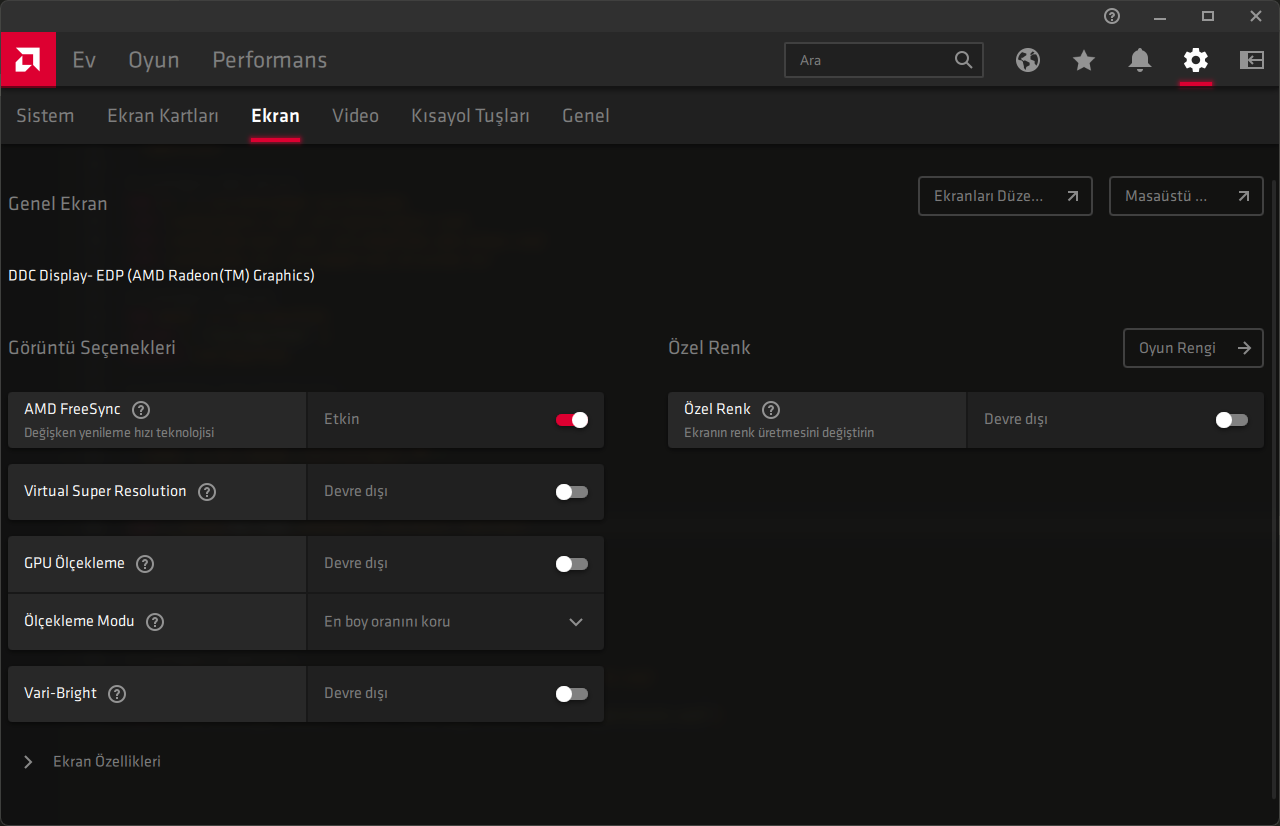The image size is (1280, 826).
Task: Click the search magnifier icon
Action: 963,60
